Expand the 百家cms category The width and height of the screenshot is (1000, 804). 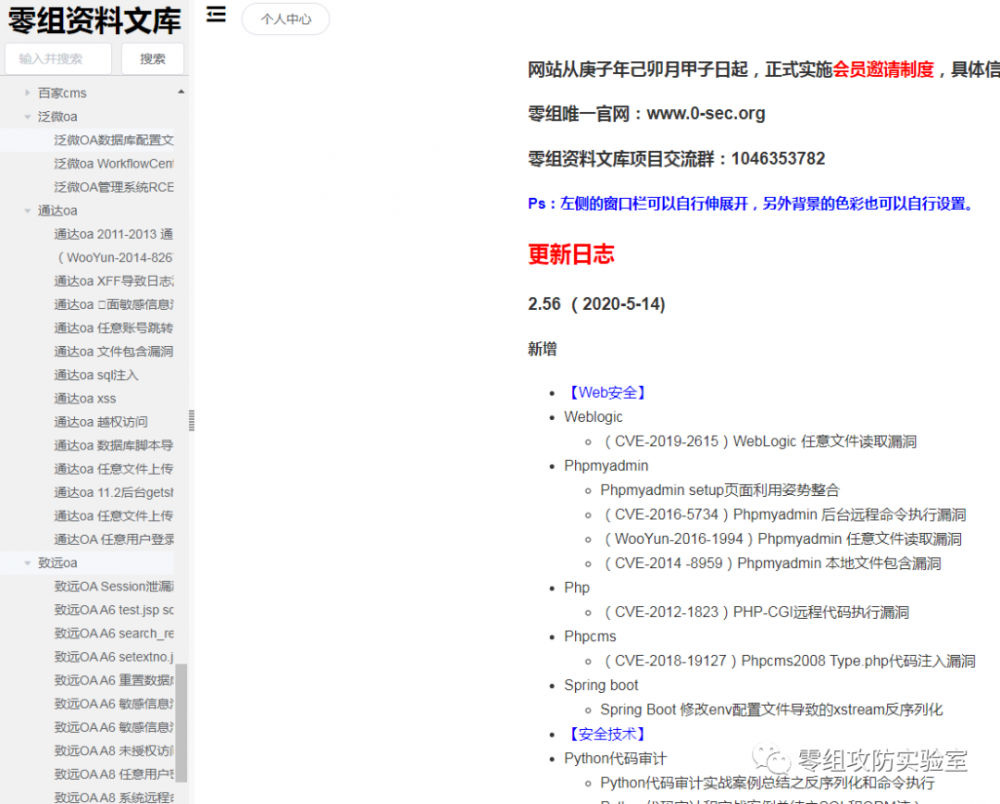tap(26, 93)
